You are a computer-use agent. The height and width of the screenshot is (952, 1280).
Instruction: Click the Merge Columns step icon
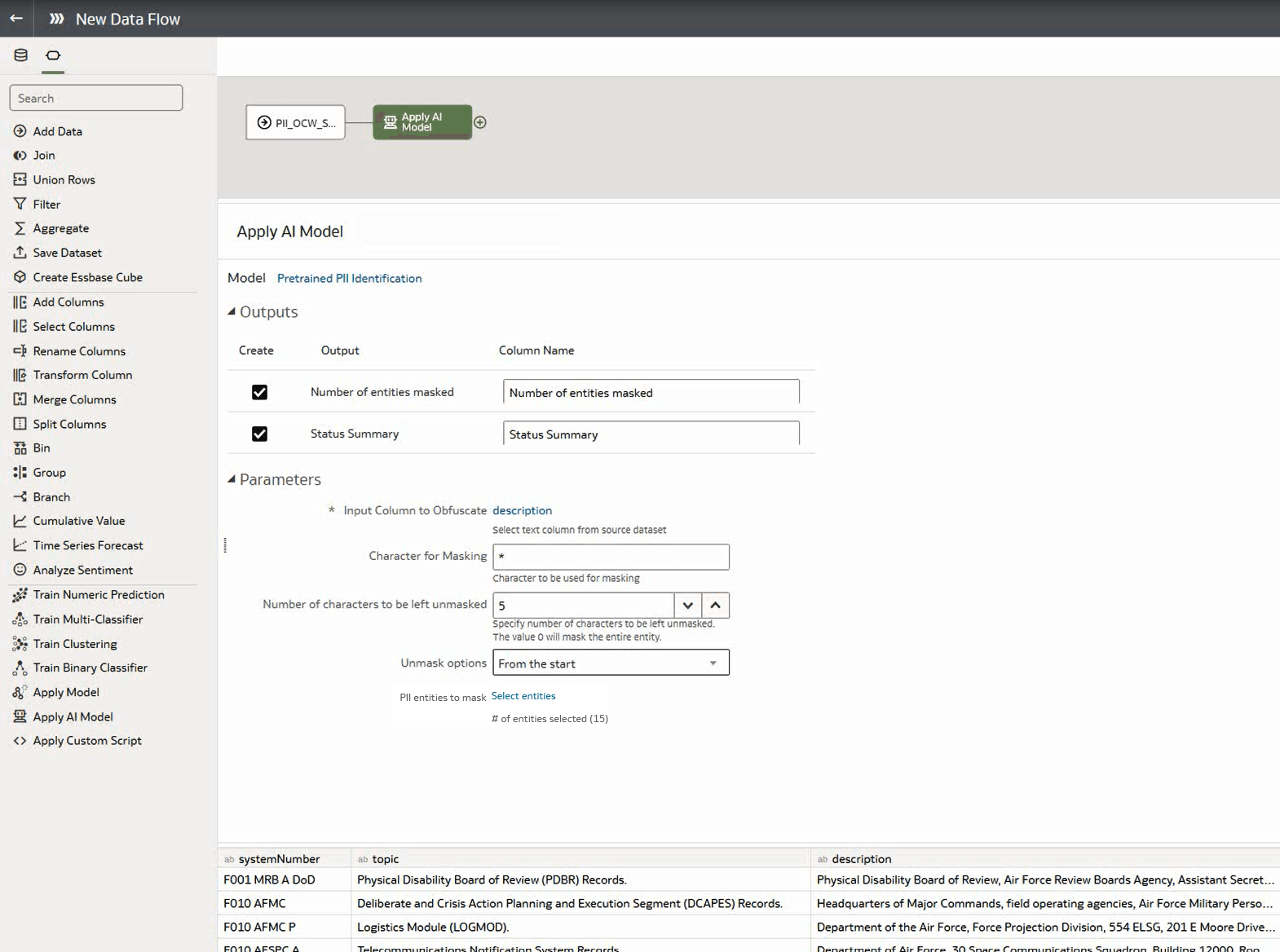click(x=20, y=399)
